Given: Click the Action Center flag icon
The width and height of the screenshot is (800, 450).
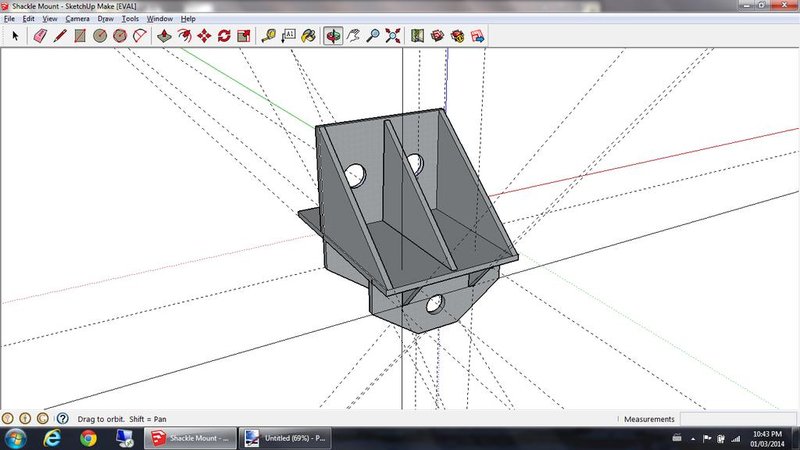Looking at the screenshot, I should 707,438.
